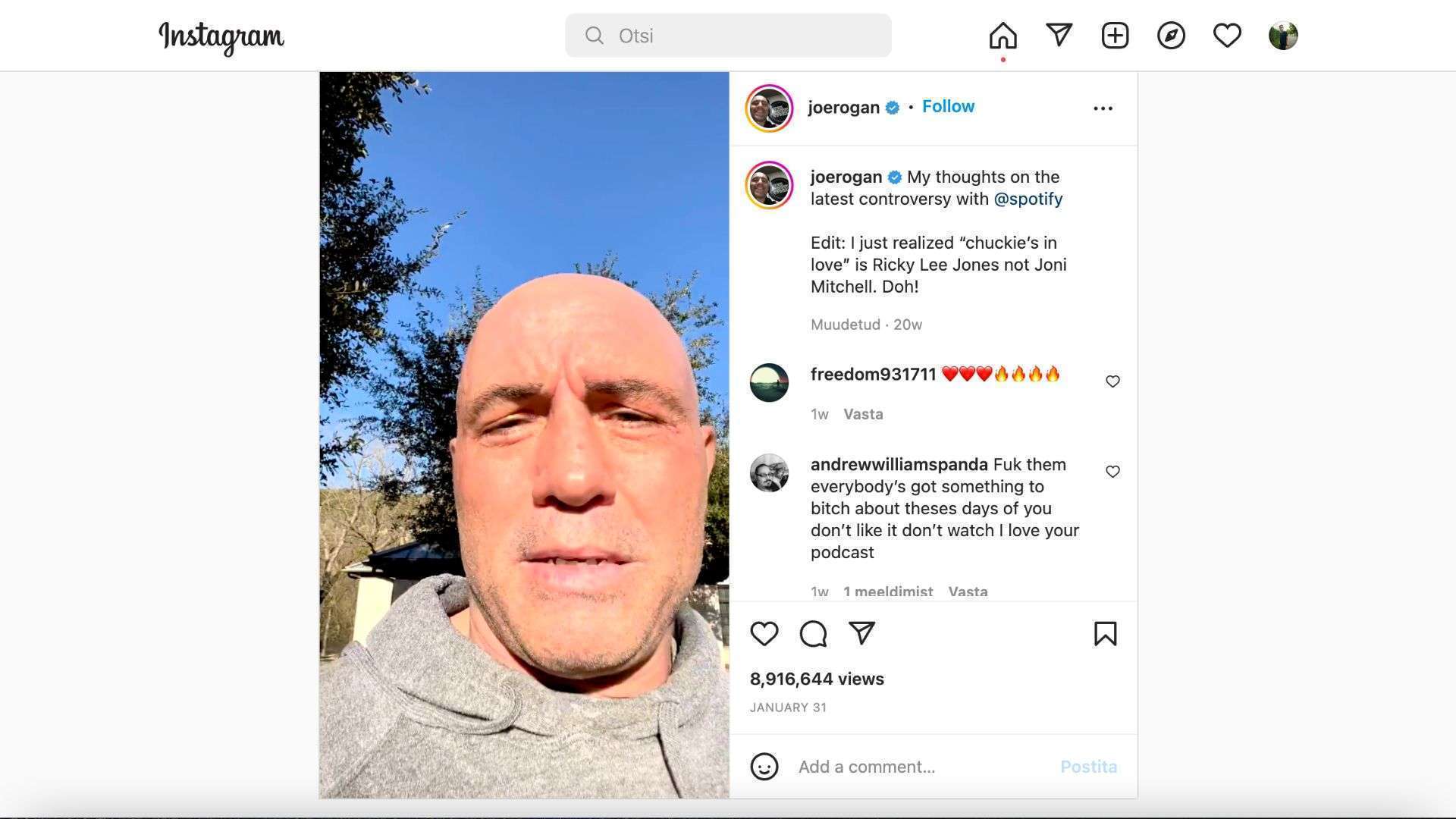This screenshot has width=1456, height=819.
Task: Like the post with heart icon
Action: [764, 633]
